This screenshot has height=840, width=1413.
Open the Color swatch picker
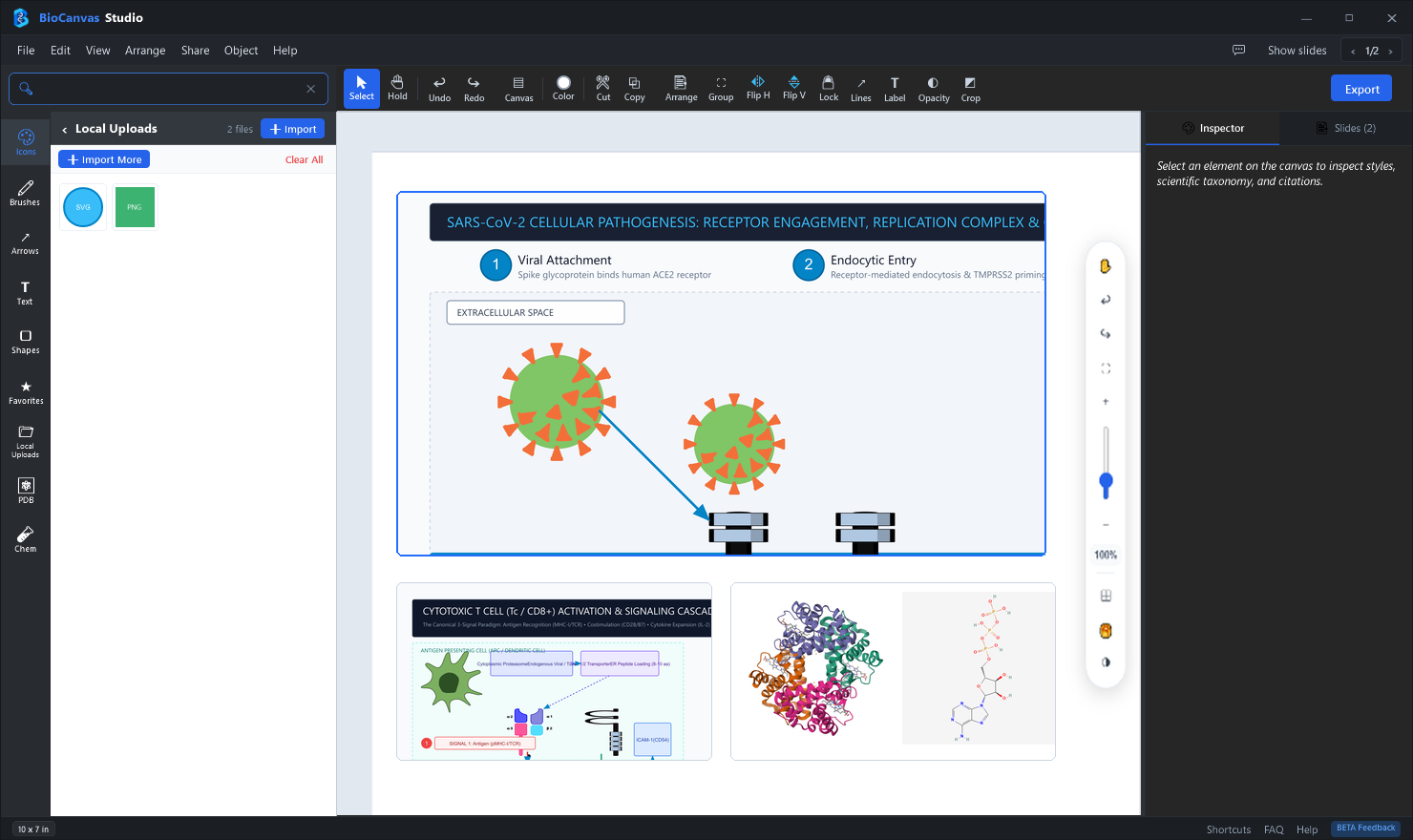(563, 88)
